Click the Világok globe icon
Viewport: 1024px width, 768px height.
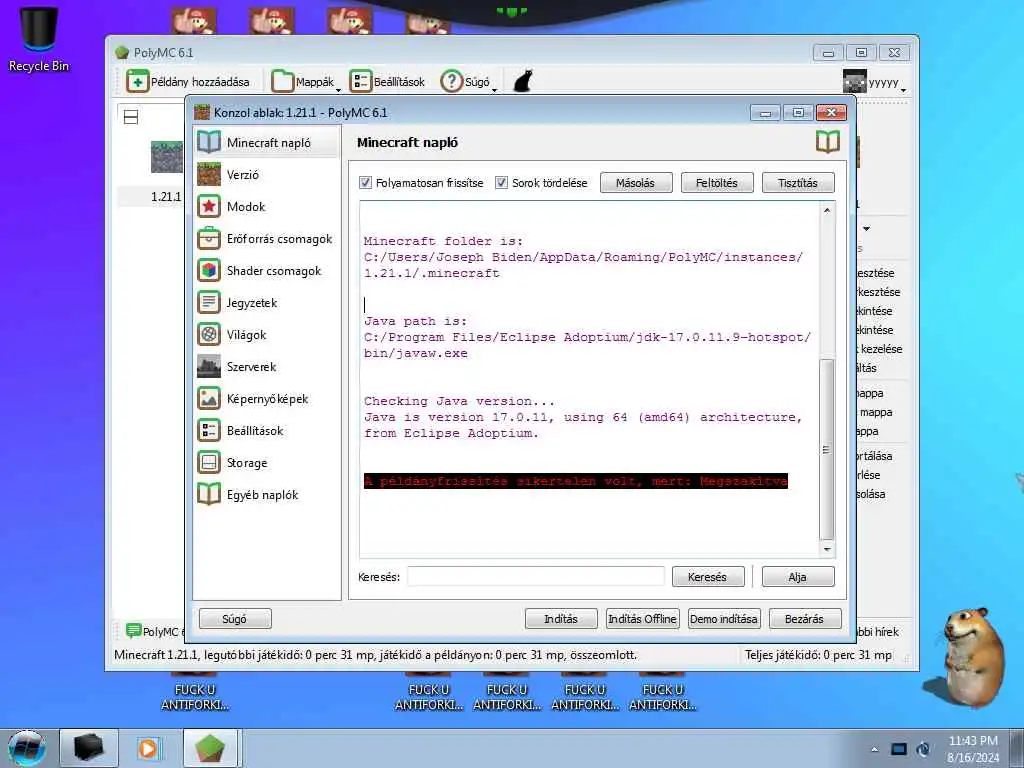click(x=209, y=334)
